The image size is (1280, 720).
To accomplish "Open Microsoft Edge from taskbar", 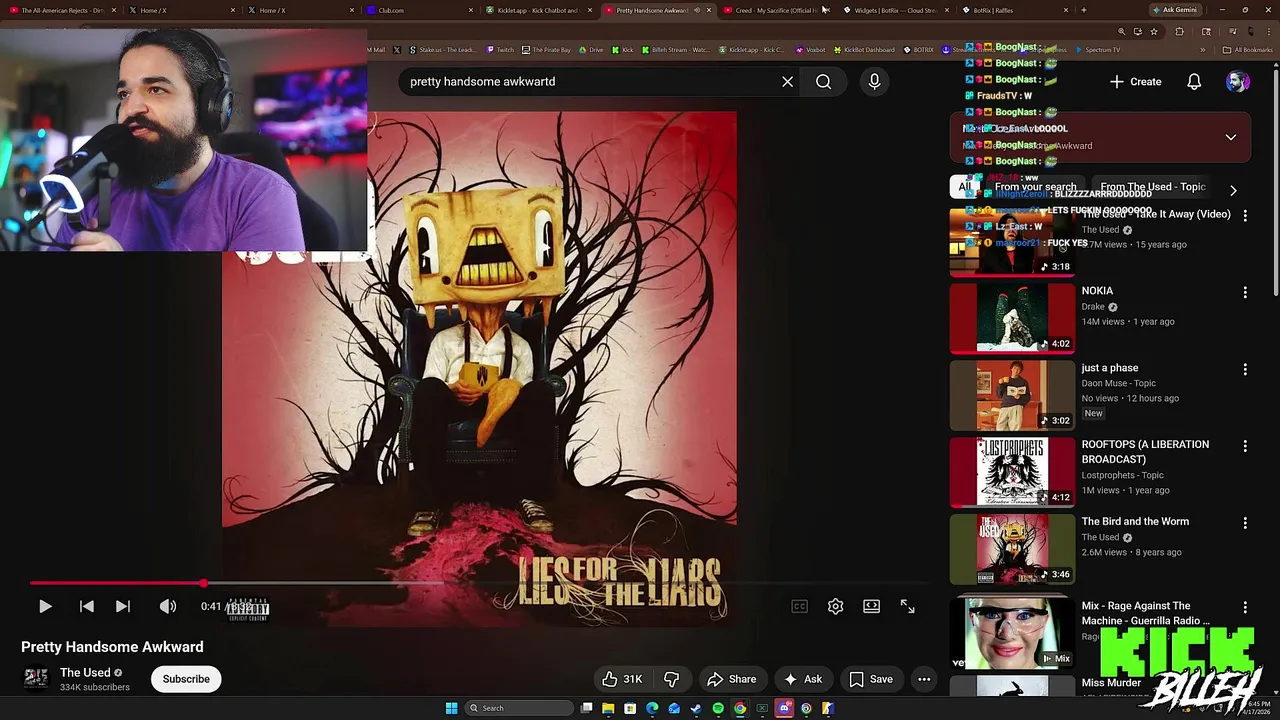I will pyautogui.click(x=652, y=708).
